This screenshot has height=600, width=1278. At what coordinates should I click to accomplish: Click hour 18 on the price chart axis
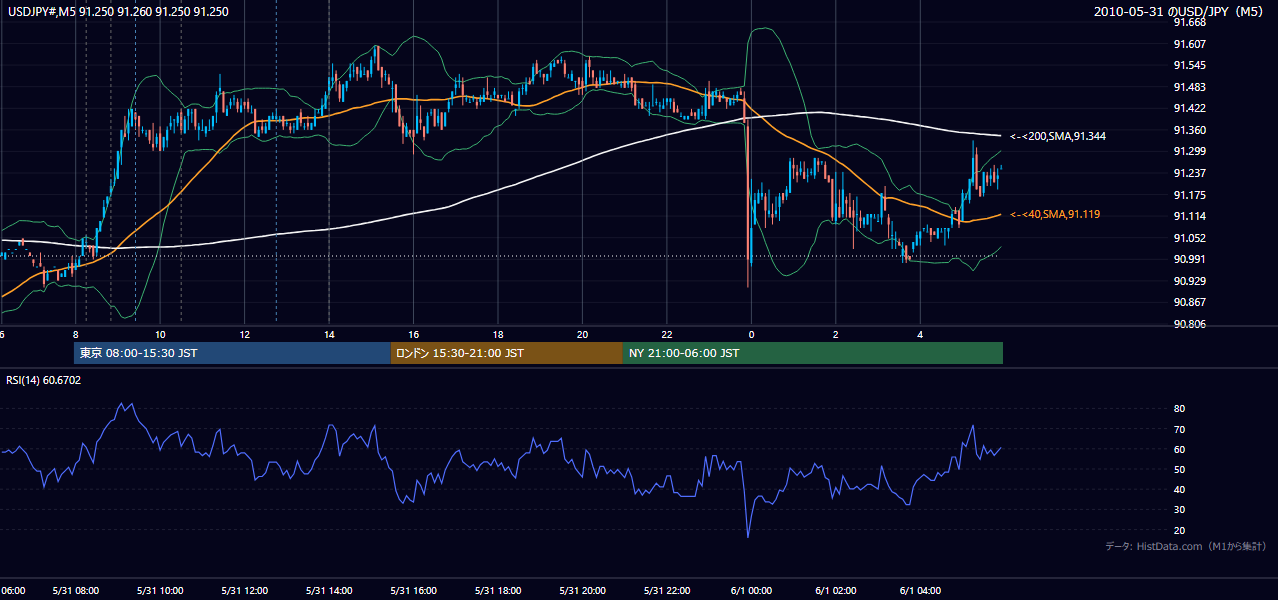coord(498,335)
